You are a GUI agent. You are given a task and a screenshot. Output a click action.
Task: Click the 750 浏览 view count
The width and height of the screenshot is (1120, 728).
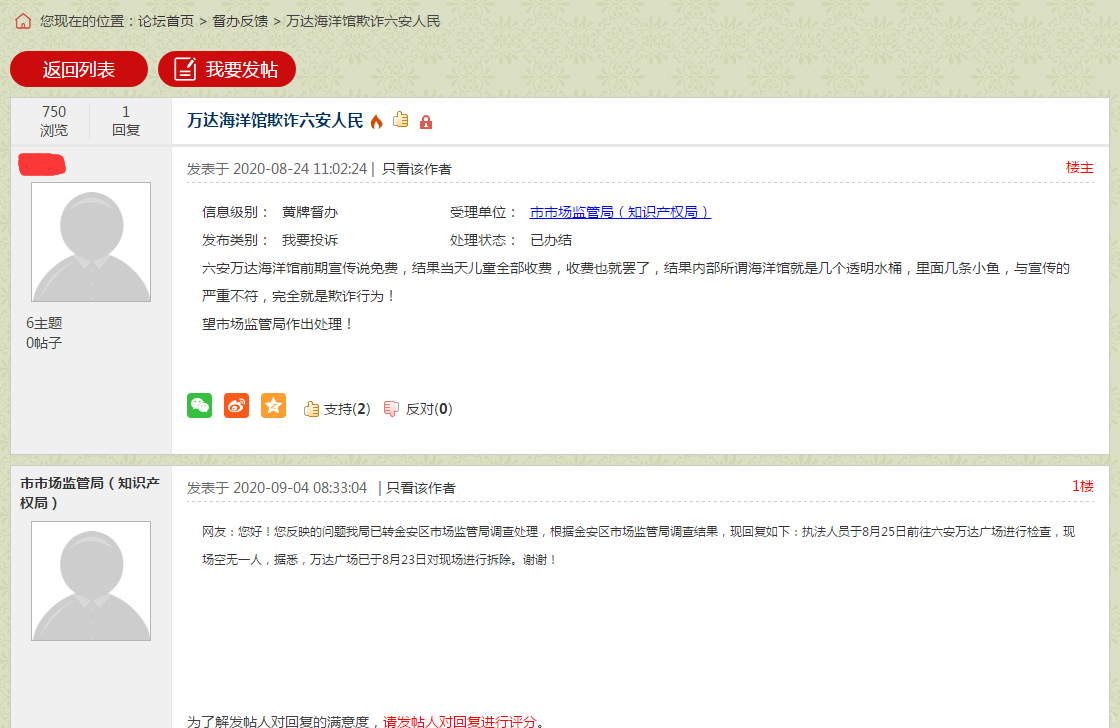point(54,121)
